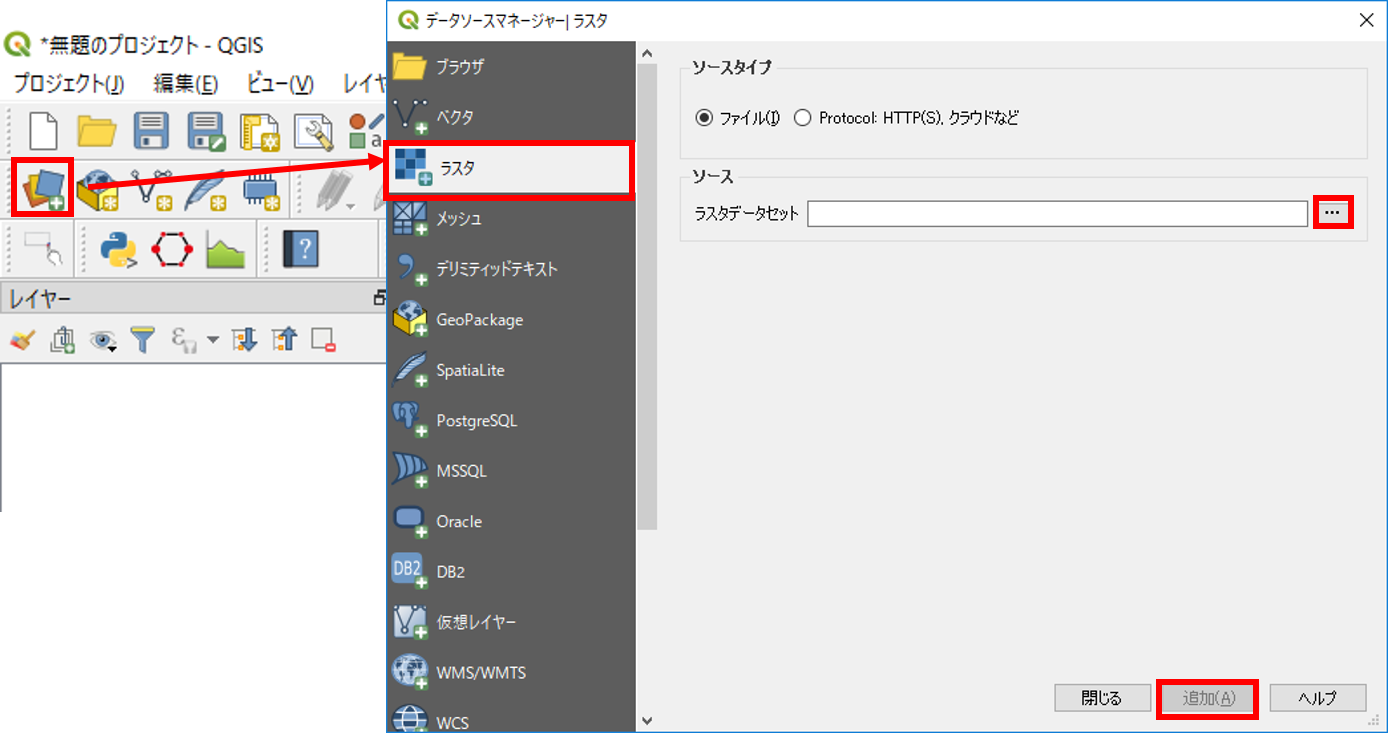Select the ファイル source type radio button
This screenshot has width=1388, height=733.
click(704, 118)
